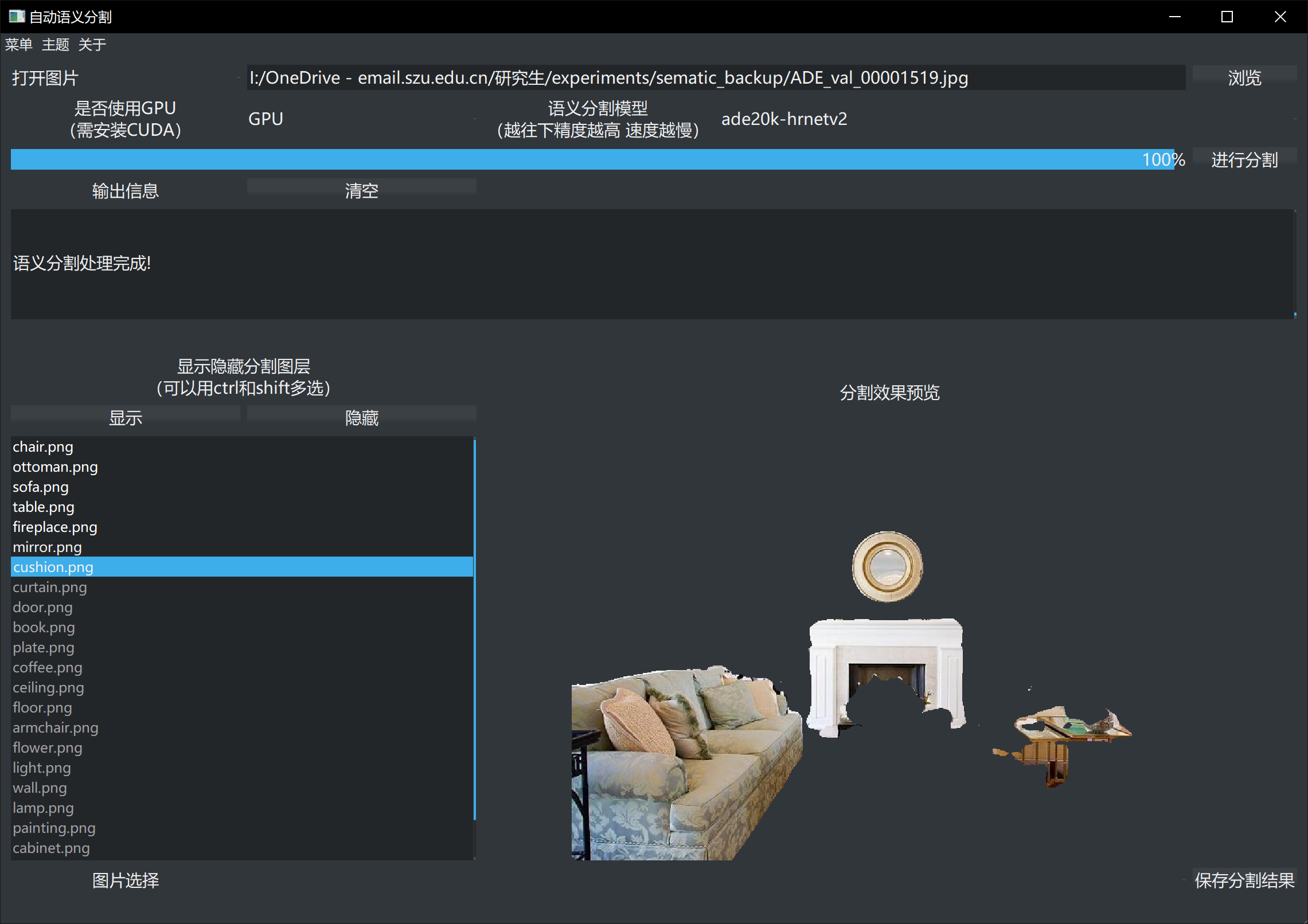
Task: Click the 浏览 browse button
Action: tap(1244, 77)
